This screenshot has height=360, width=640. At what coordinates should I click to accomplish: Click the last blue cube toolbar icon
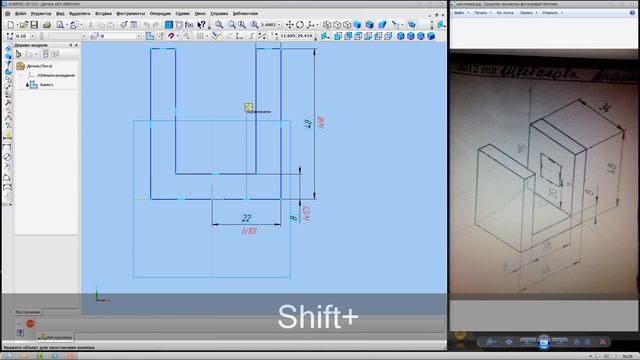(x=431, y=36)
